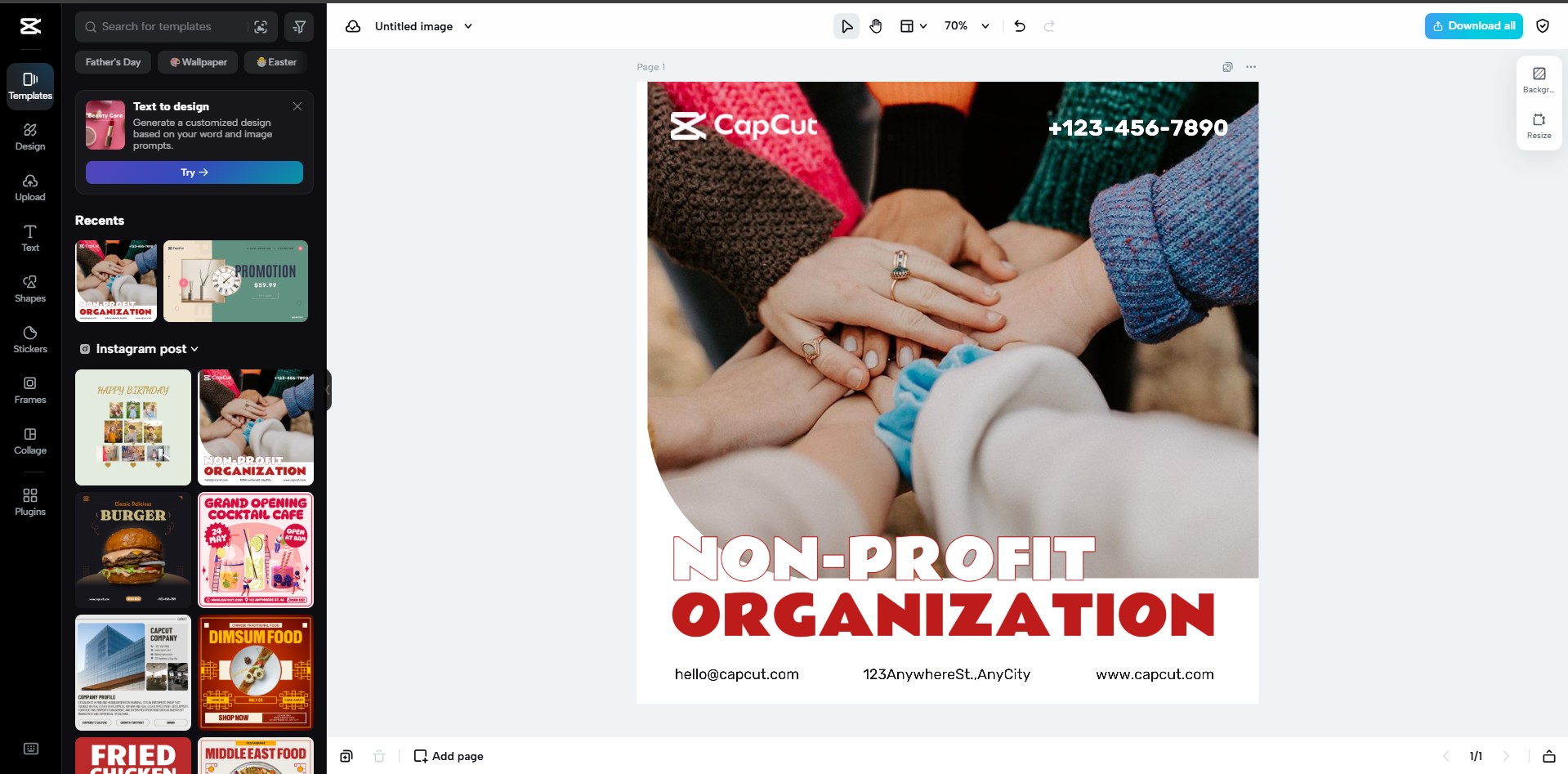The image size is (1568, 774).
Task: Switch to the Text tab in sidebar
Action: pos(30,238)
